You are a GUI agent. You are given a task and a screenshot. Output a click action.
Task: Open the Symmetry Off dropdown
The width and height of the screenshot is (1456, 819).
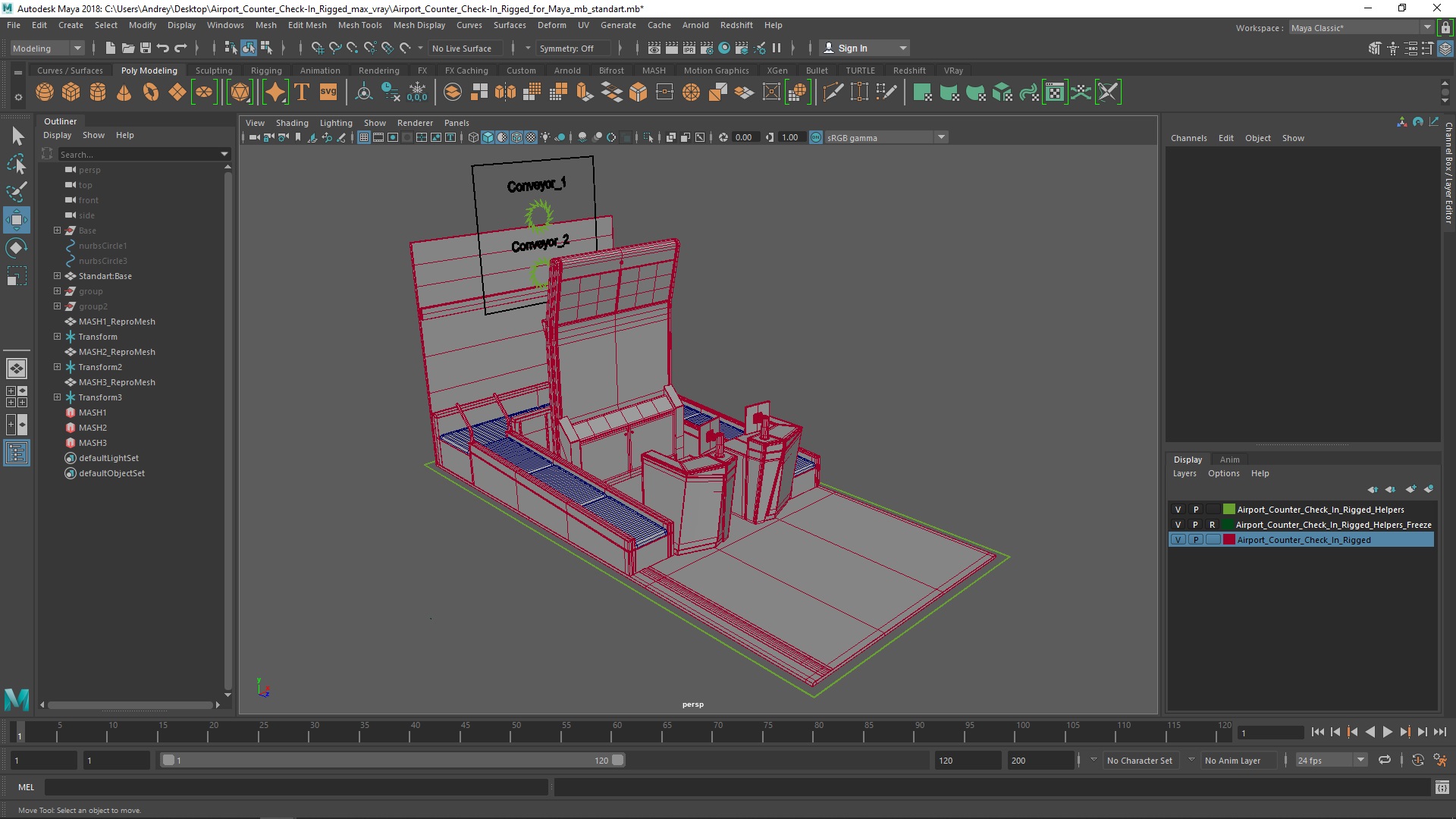[x=573, y=48]
